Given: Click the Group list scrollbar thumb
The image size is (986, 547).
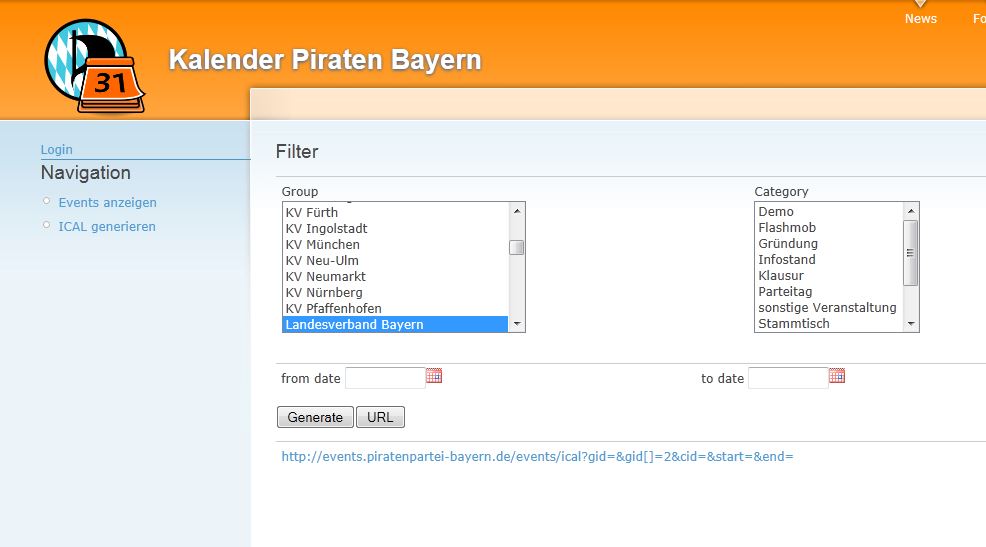Looking at the screenshot, I should 516,248.
